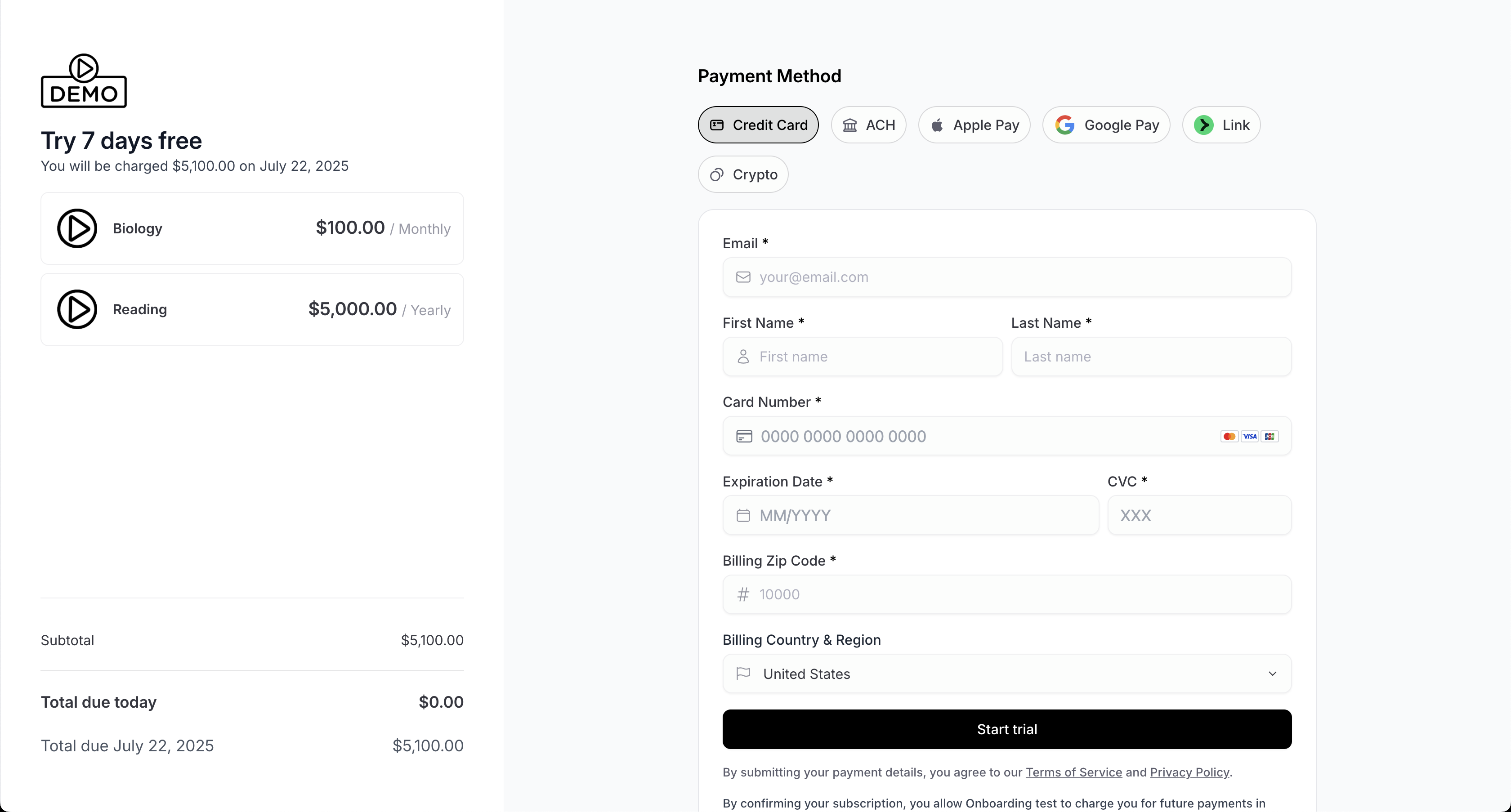Screen dimensions: 1511x812
Task: Click the Reading subscription card name
Action: (x=139, y=309)
